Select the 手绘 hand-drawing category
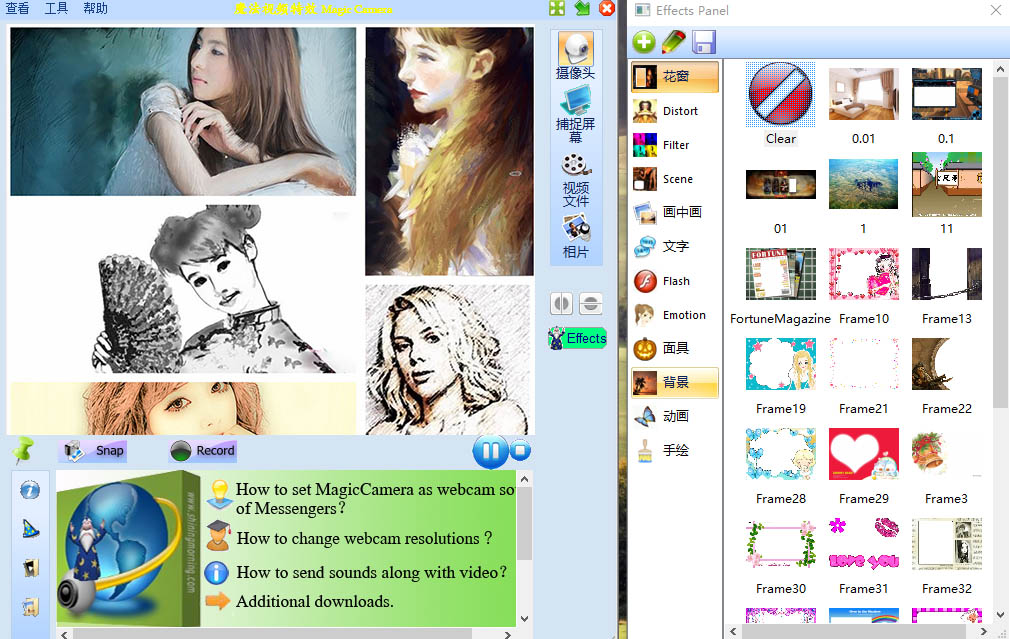This screenshot has width=1010, height=639. click(x=675, y=450)
